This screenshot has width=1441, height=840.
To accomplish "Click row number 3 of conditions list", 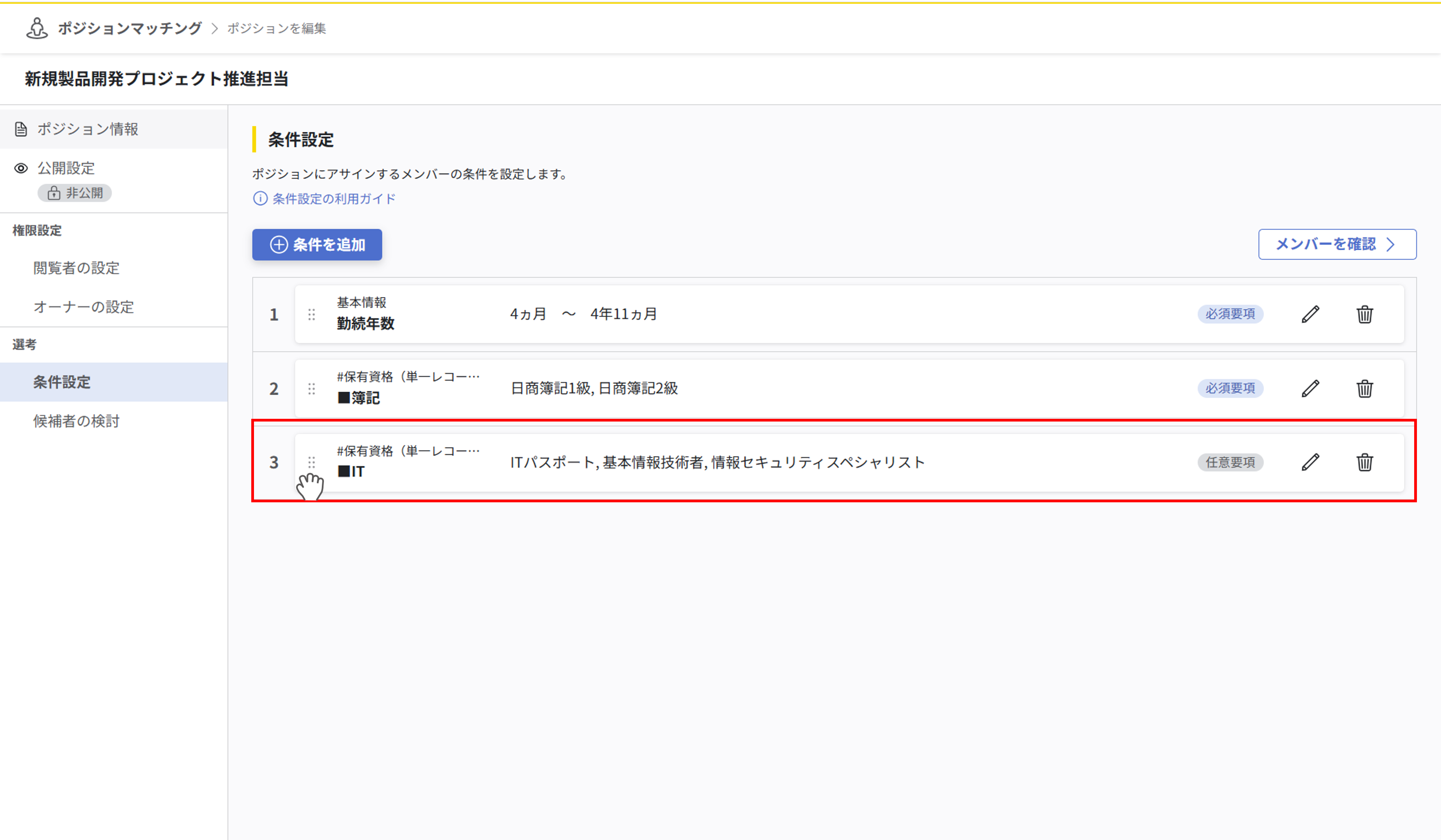I will click(x=274, y=462).
